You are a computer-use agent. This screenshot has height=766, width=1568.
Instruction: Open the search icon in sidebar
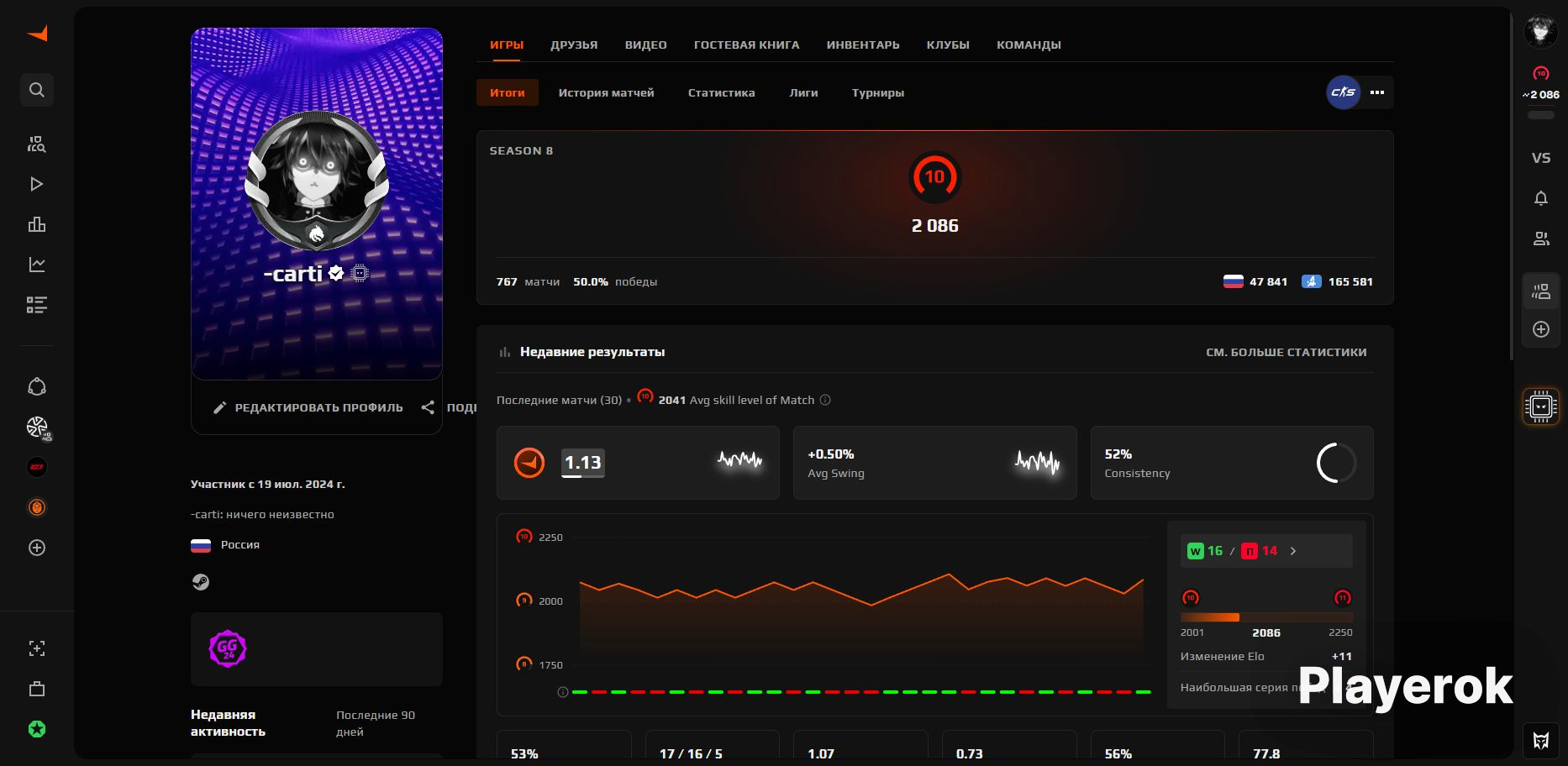pos(37,90)
